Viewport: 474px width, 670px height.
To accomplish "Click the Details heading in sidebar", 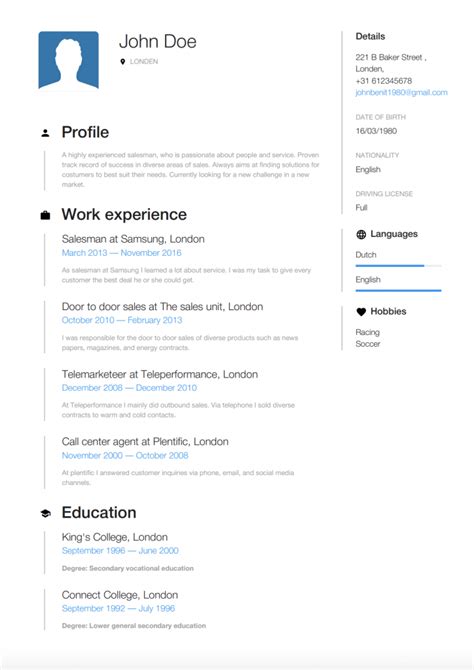I will coord(370,36).
